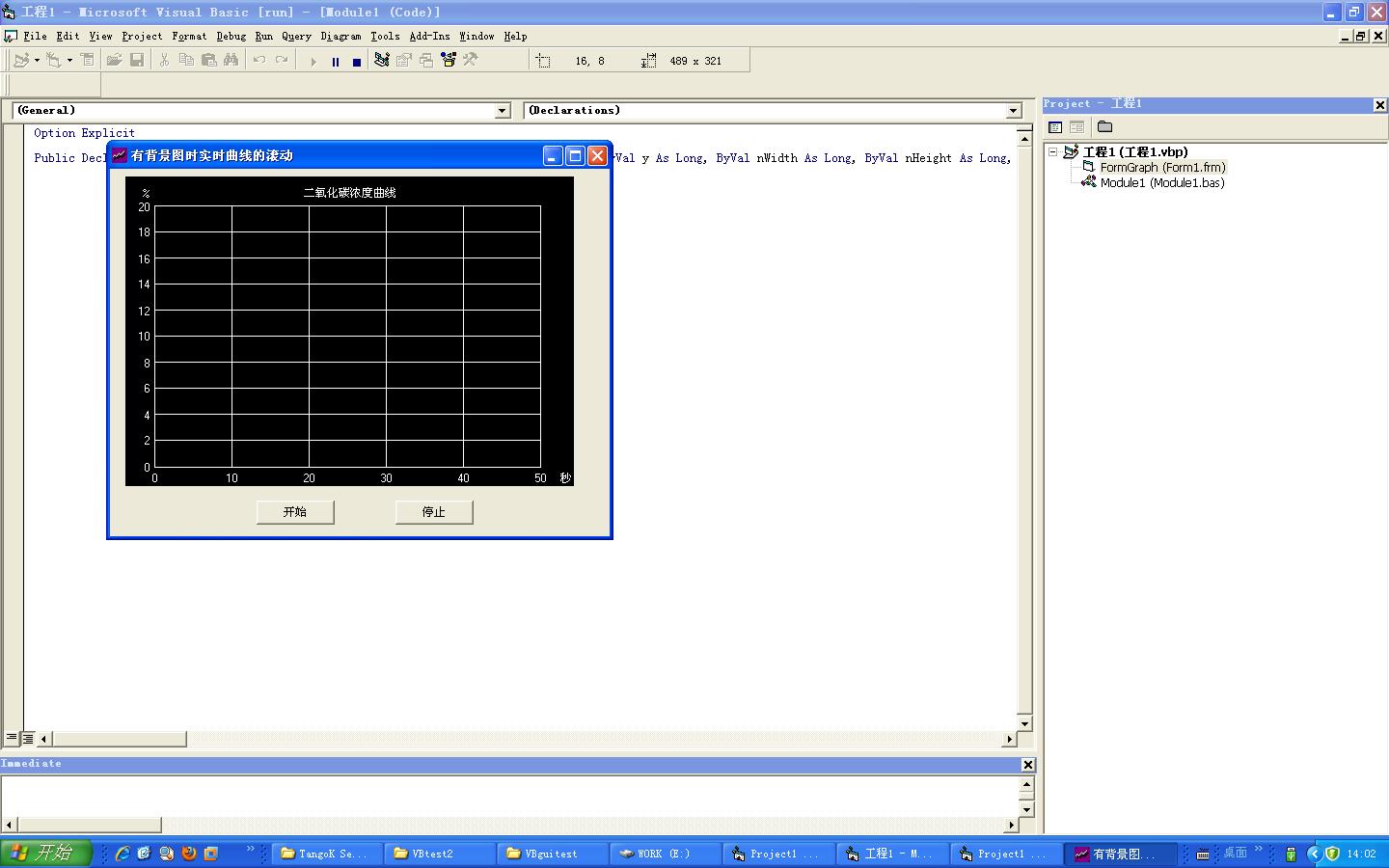Toggle Folders view in Project panel
The height and width of the screenshot is (868, 1389).
point(1105,127)
